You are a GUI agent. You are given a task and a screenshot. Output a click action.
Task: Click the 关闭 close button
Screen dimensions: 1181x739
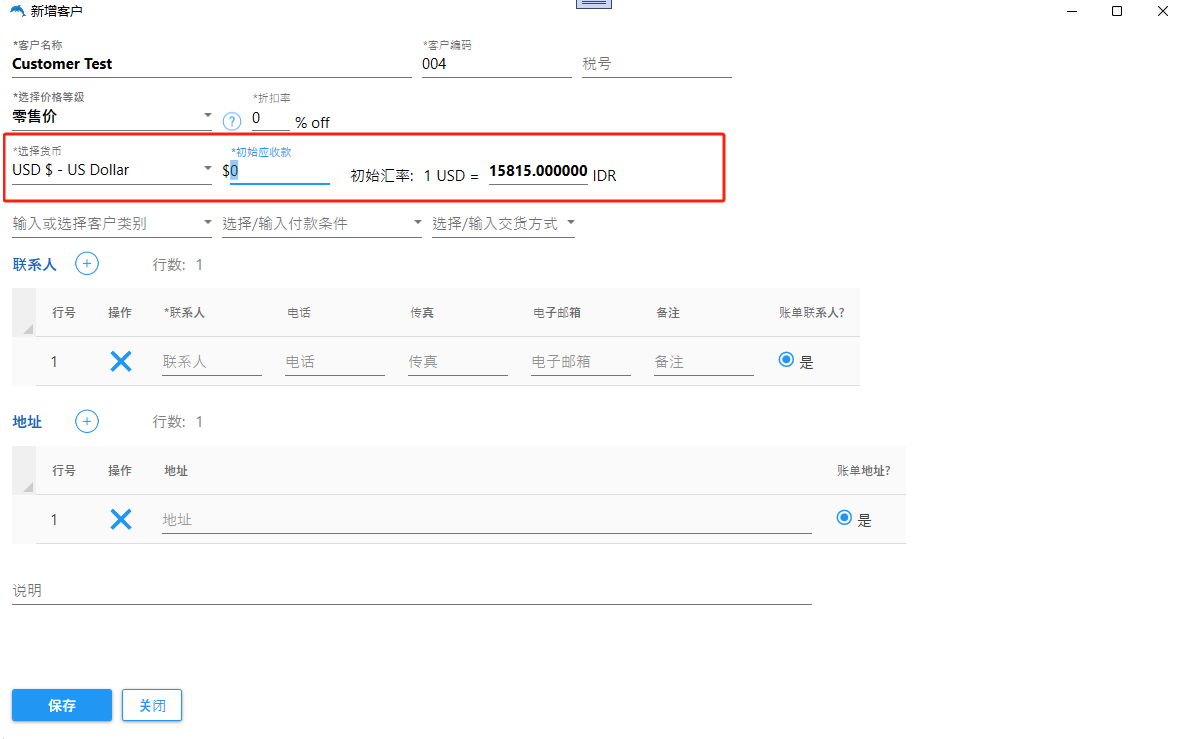pyautogui.click(x=152, y=705)
